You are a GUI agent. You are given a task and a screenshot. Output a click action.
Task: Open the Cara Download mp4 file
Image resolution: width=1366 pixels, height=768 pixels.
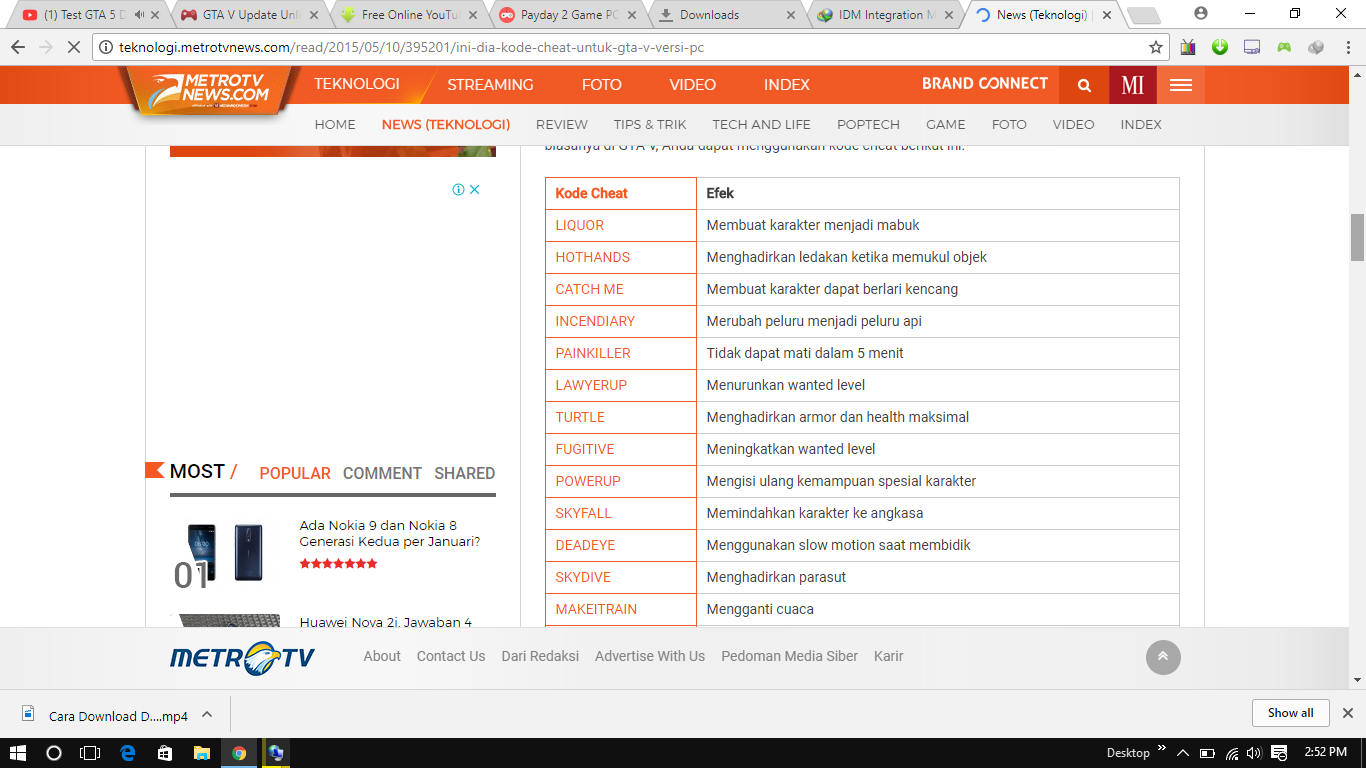tap(105, 715)
